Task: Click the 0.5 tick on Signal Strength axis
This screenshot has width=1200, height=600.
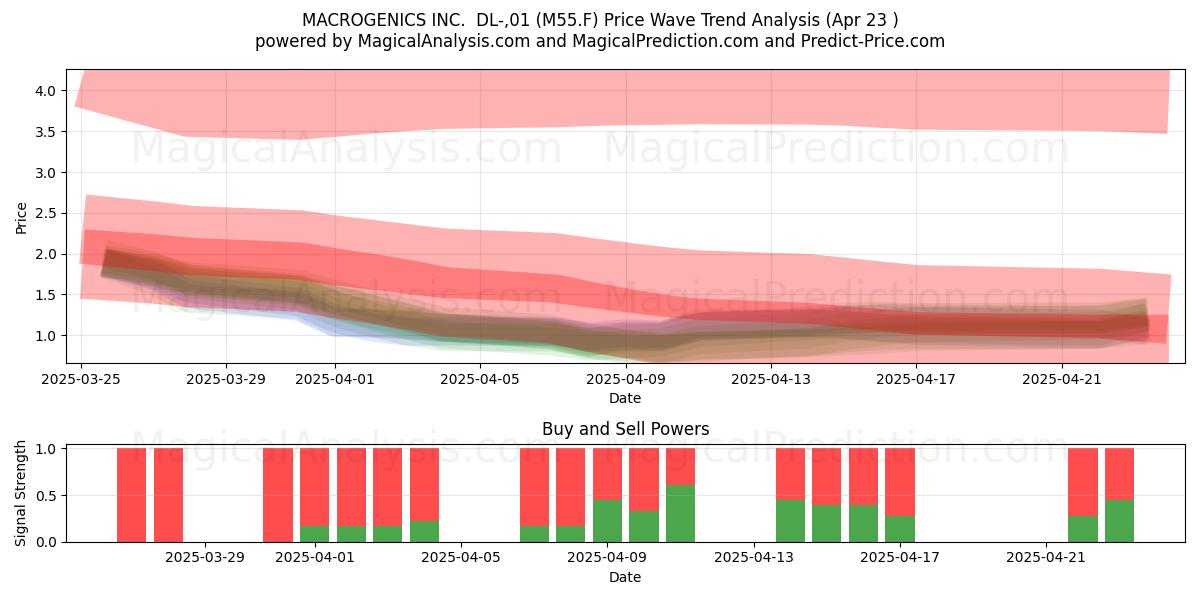Action: pyautogui.click(x=44, y=495)
